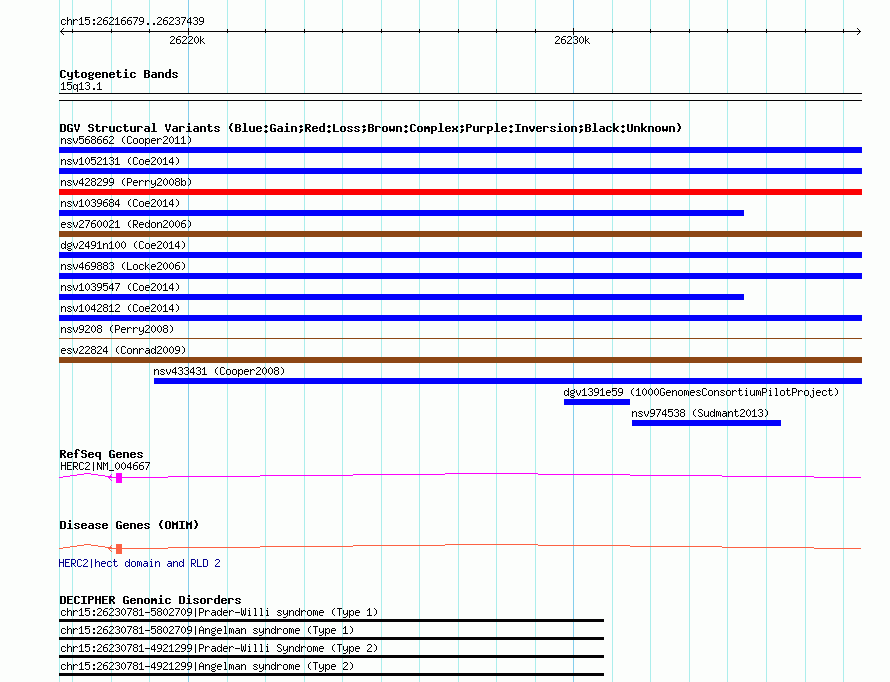Click the DECIPHER Genomic Disorders track heading
Image resolution: width=890 pixels, height=682 pixels.
(x=150, y=600)
